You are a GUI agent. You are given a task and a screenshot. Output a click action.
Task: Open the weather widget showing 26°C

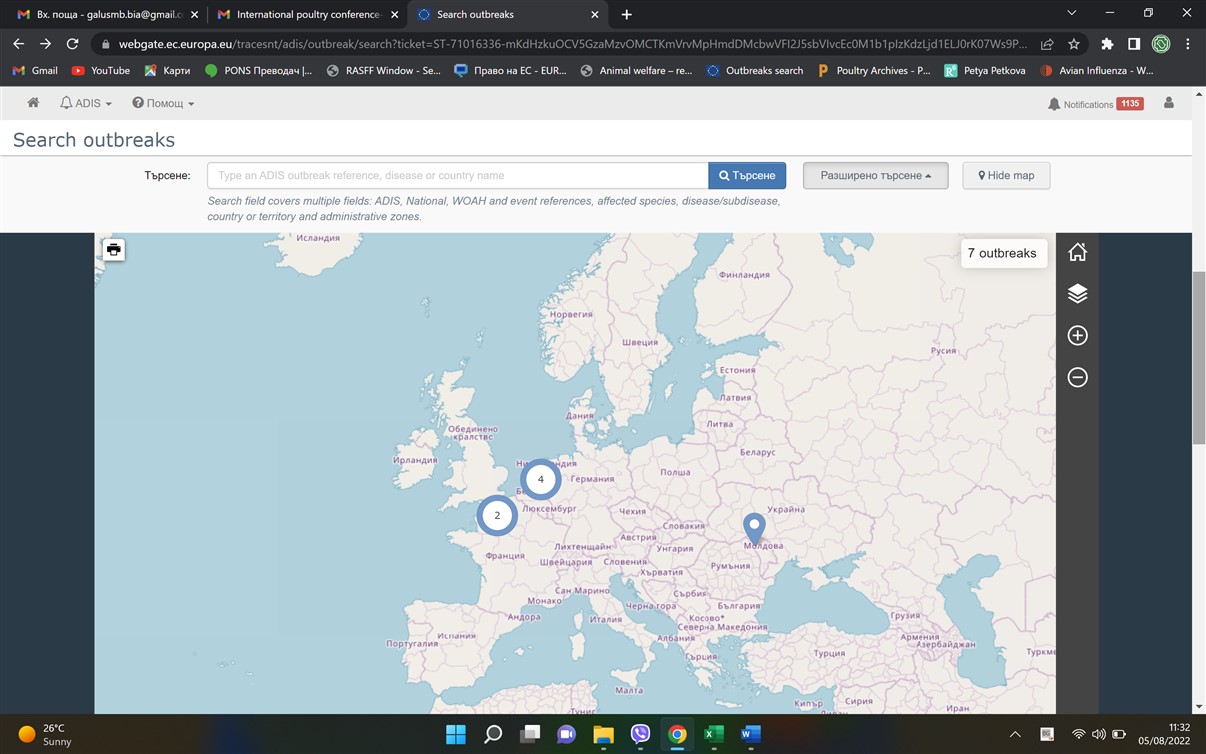coord(45,734)
